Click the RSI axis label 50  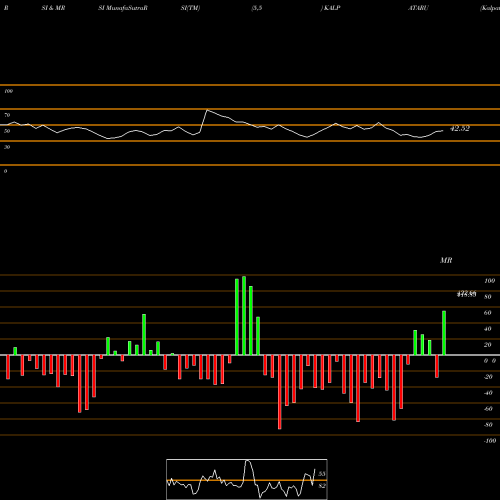(7, 131)
